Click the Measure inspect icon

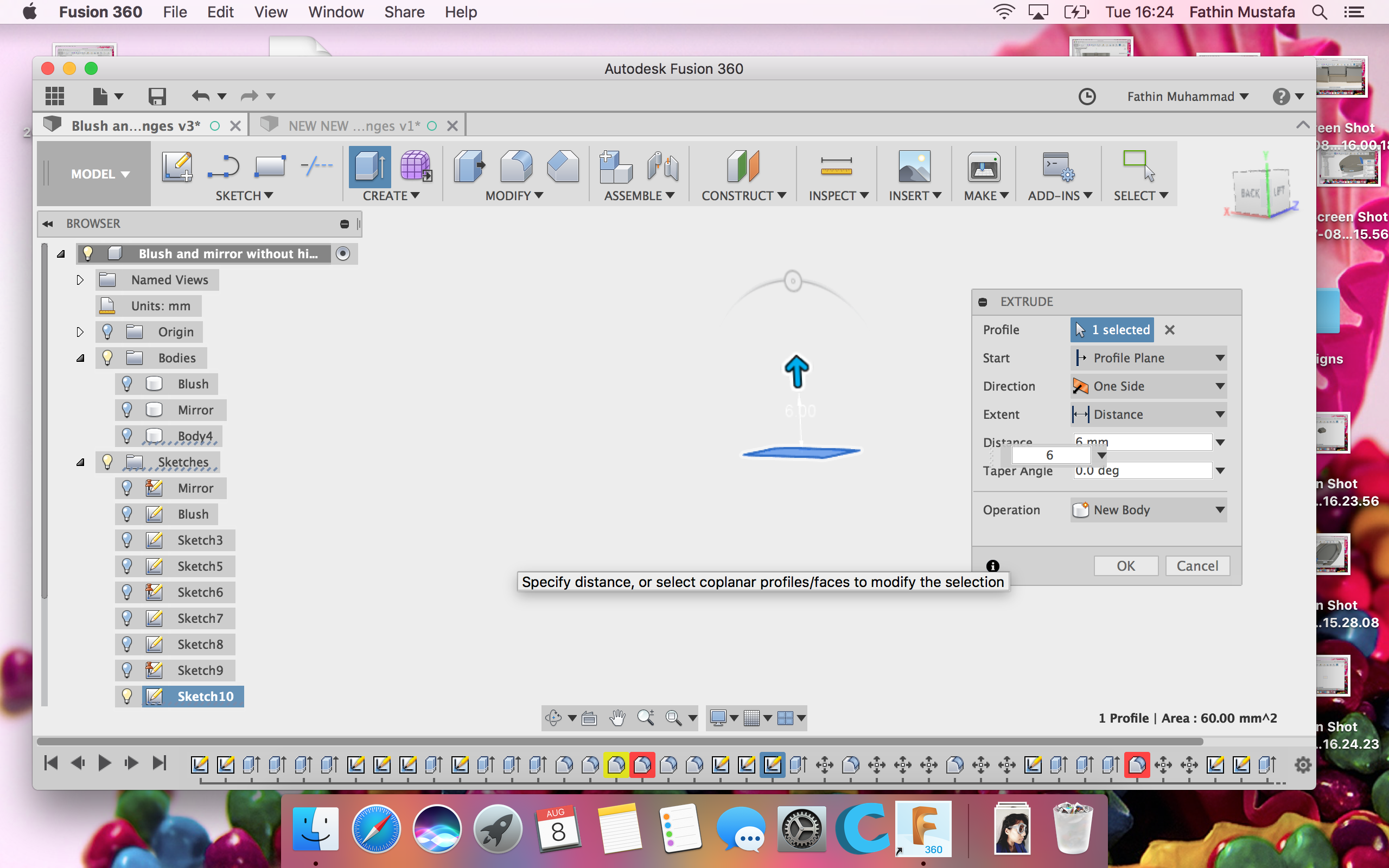click(836, 167)
